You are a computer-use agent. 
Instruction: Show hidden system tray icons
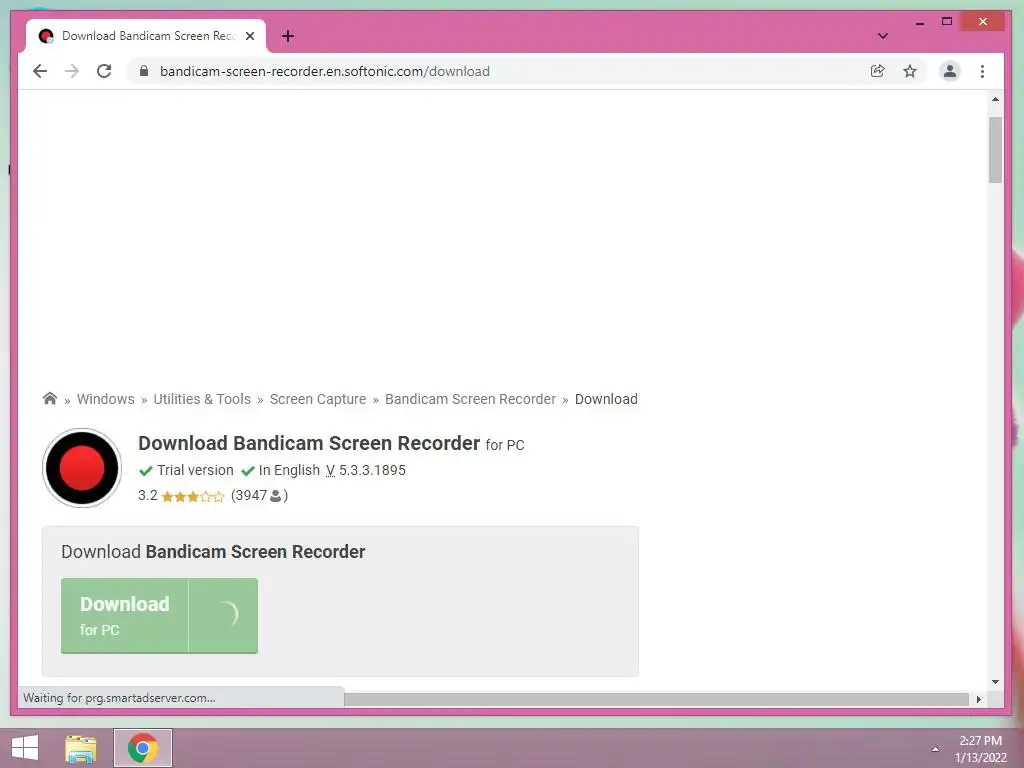935,749
